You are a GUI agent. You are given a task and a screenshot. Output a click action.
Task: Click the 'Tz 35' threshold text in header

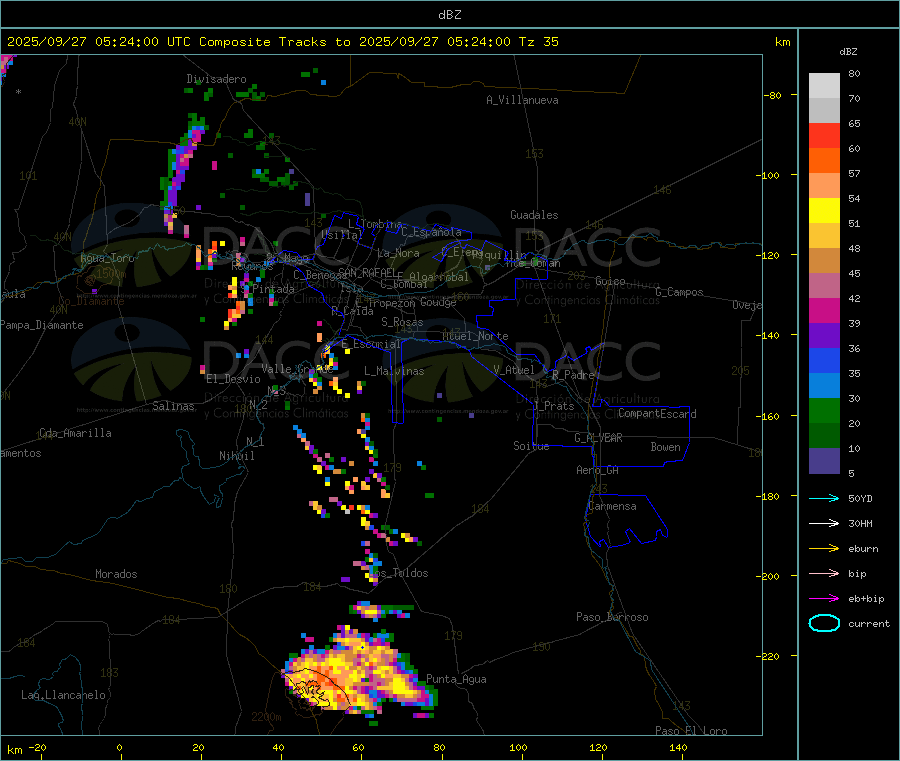pyautogui.click(x=538, y=42)
